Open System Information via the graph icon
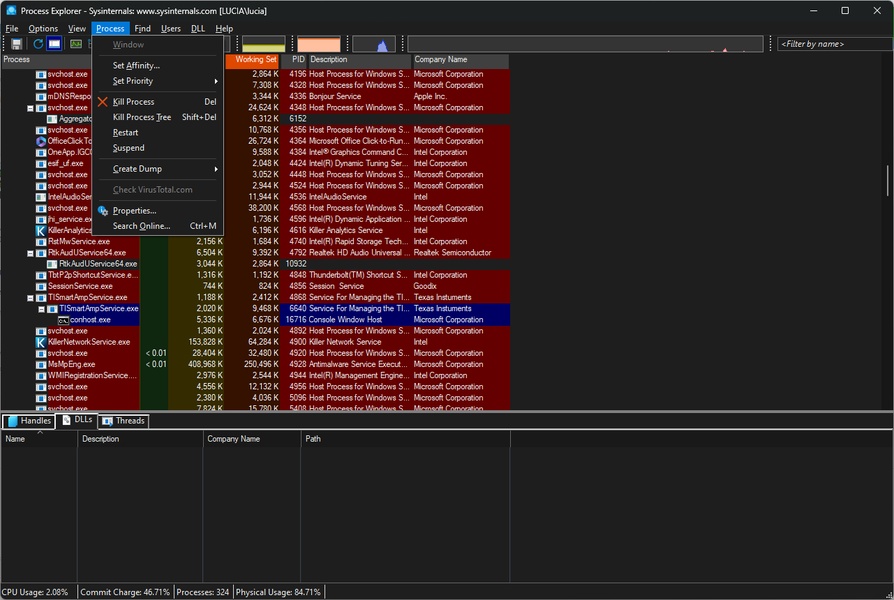This screenshot has height=600, width=894. click(76, 44)
